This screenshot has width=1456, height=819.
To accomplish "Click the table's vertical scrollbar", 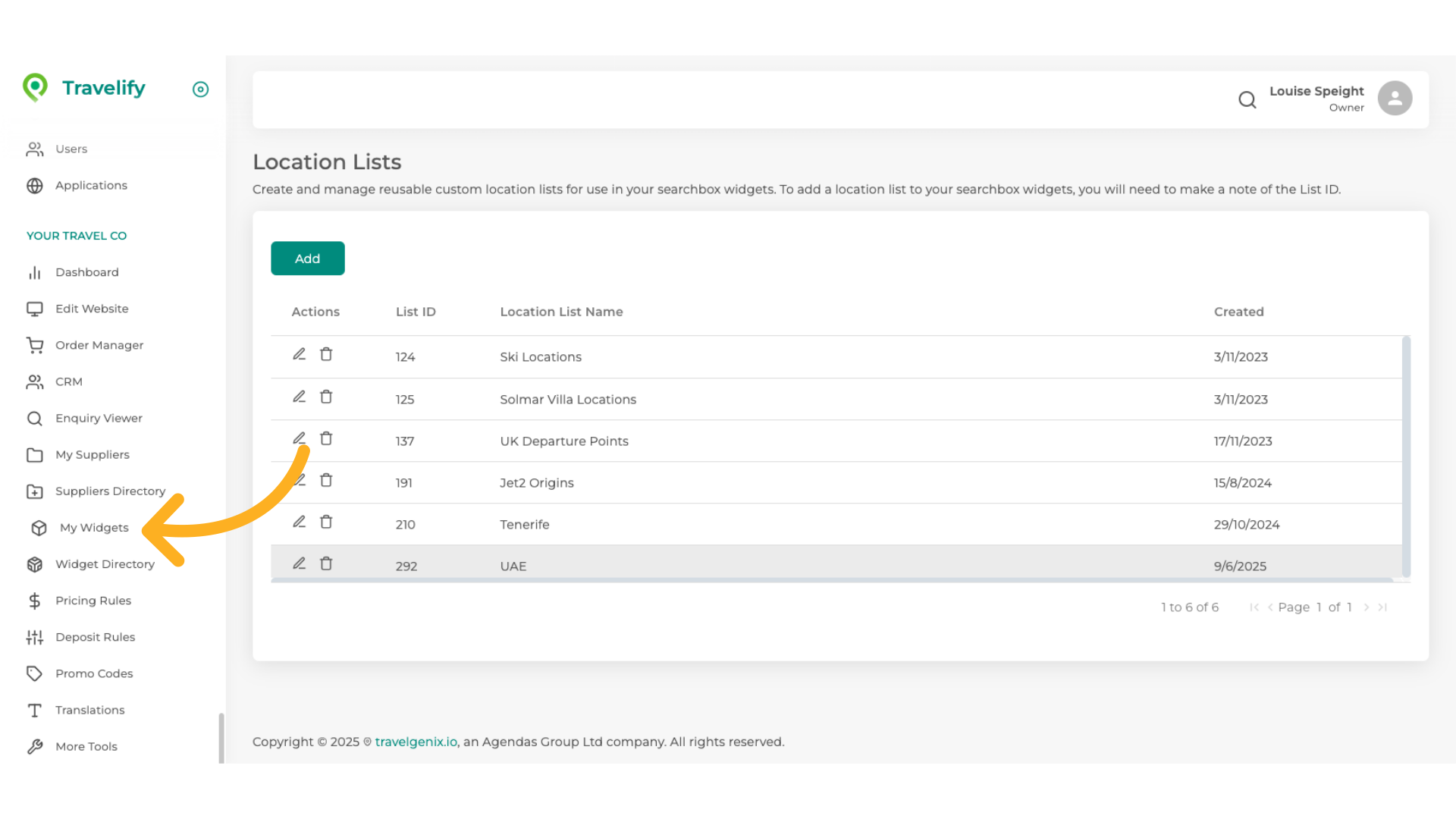I will pyautogui.click(x=1406, y=455).
